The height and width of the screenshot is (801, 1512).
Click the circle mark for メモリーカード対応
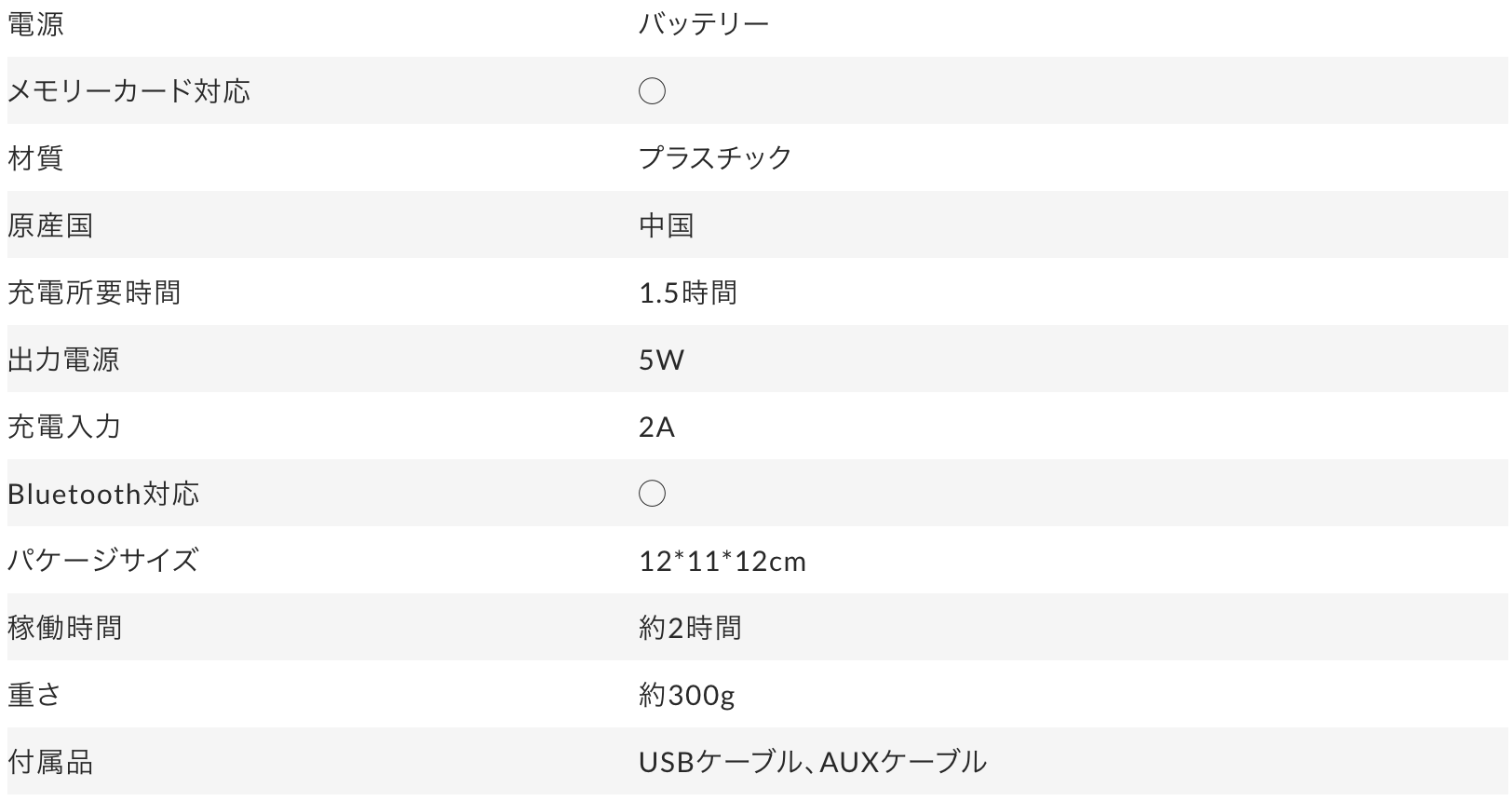pyautogui.click(x=652, y=91)
